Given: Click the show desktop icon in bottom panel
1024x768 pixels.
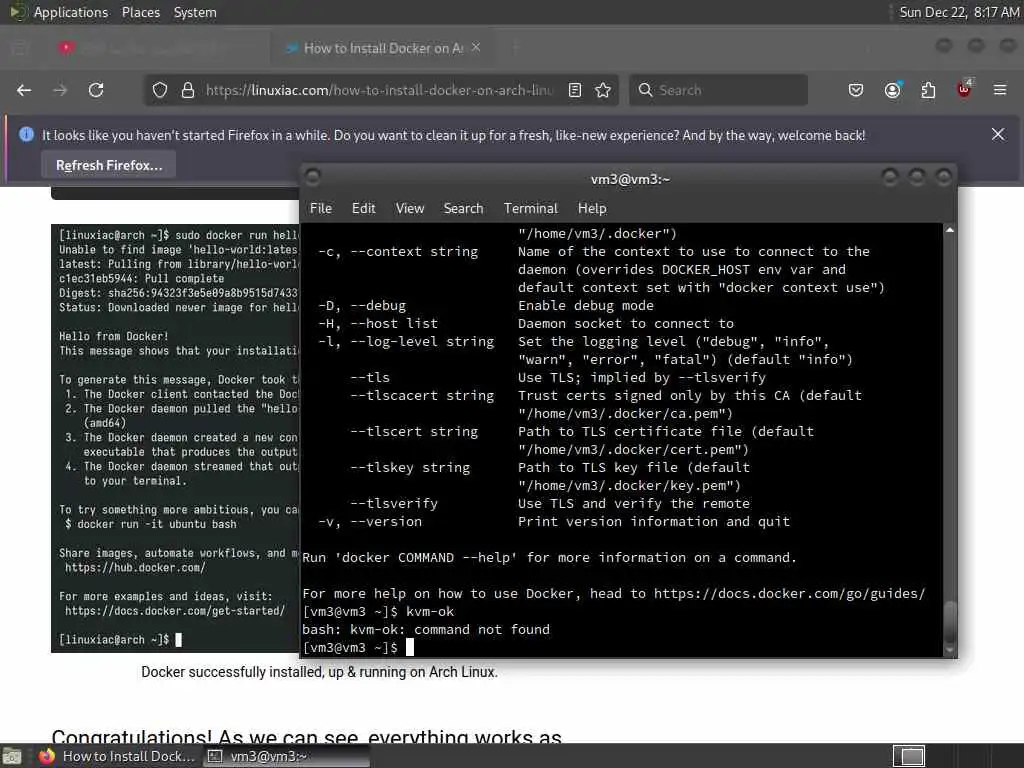Looking at the screenshot, I should 11,756.
